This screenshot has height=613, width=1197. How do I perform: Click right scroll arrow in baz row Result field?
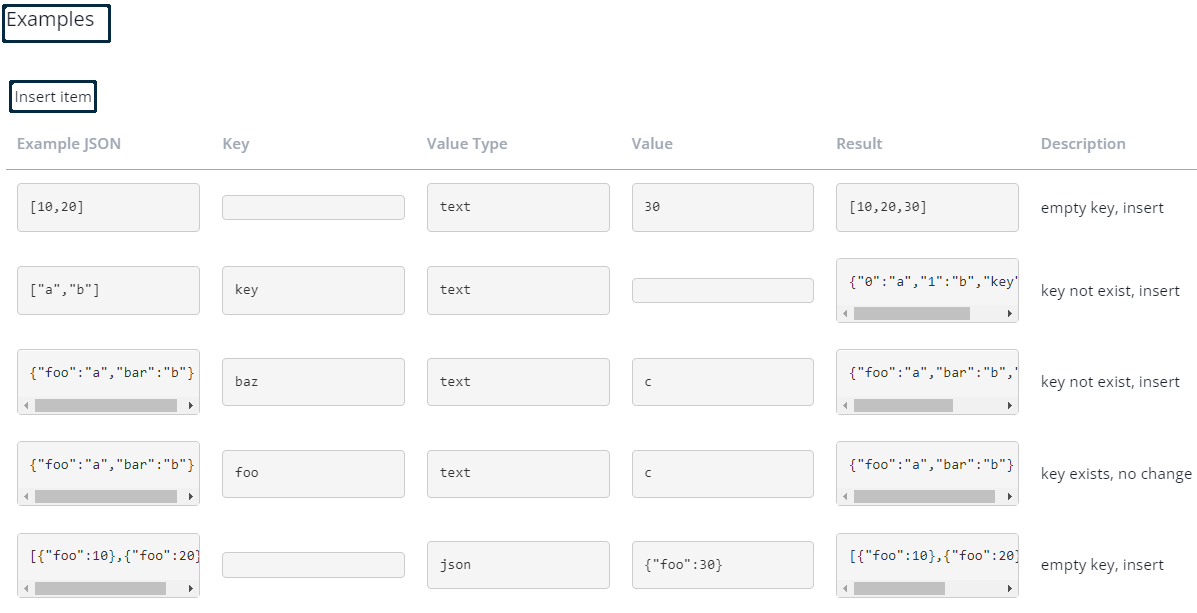click(x=1010, y=405)
